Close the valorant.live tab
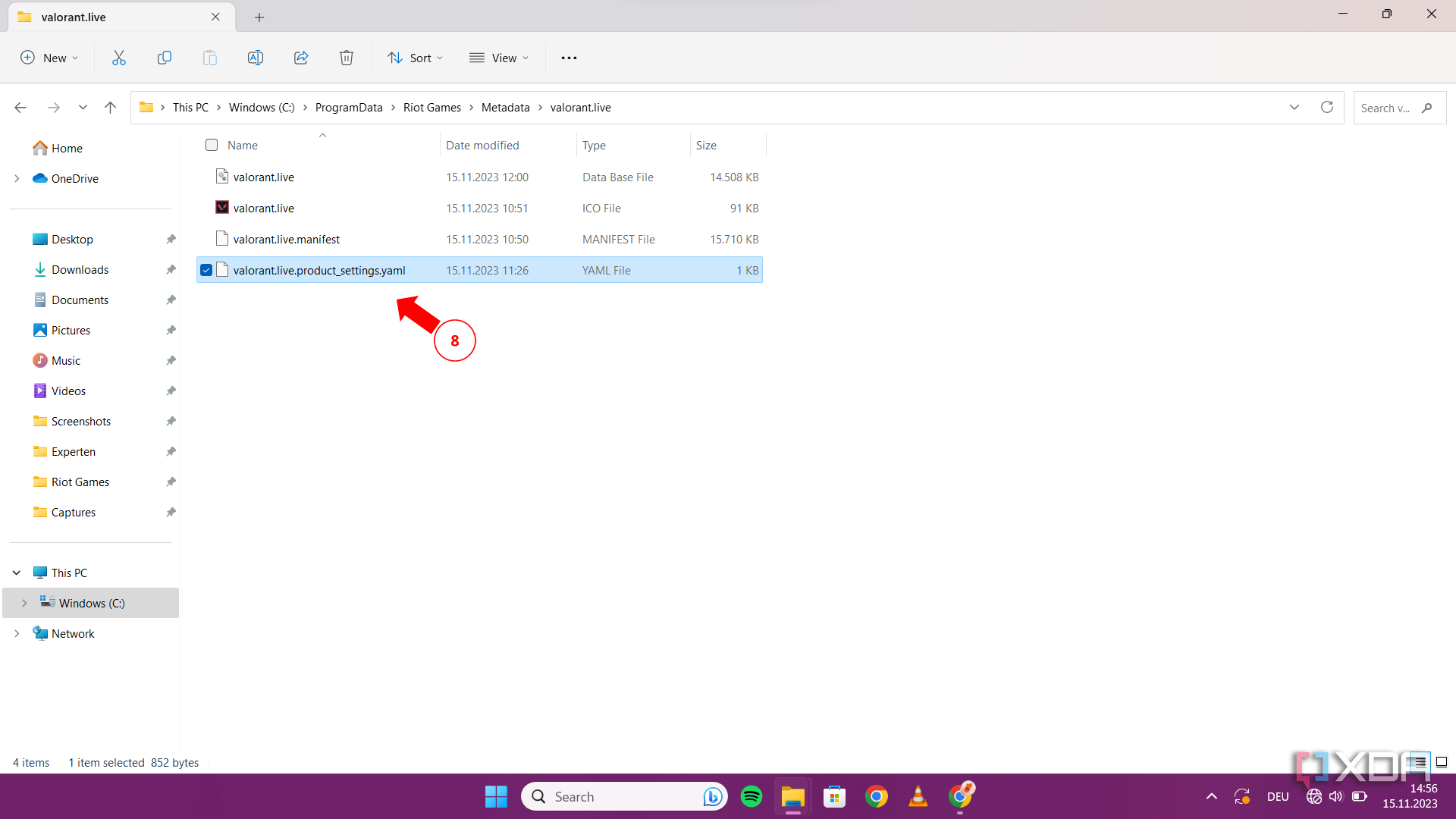Screen dimensions: 1456x819 (x=215, y=17)
